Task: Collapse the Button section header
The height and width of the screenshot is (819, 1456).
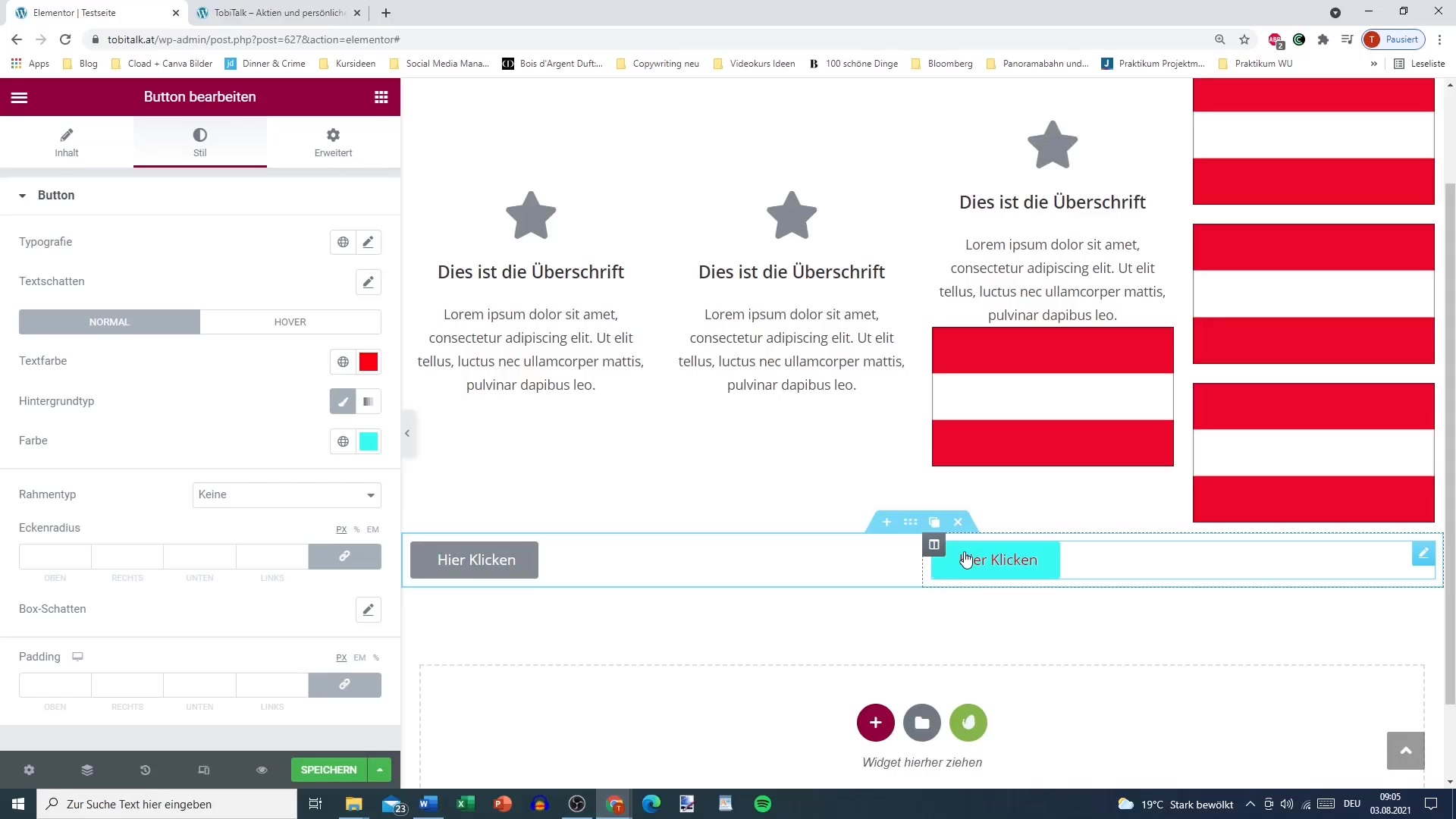Action: [200, 195]
